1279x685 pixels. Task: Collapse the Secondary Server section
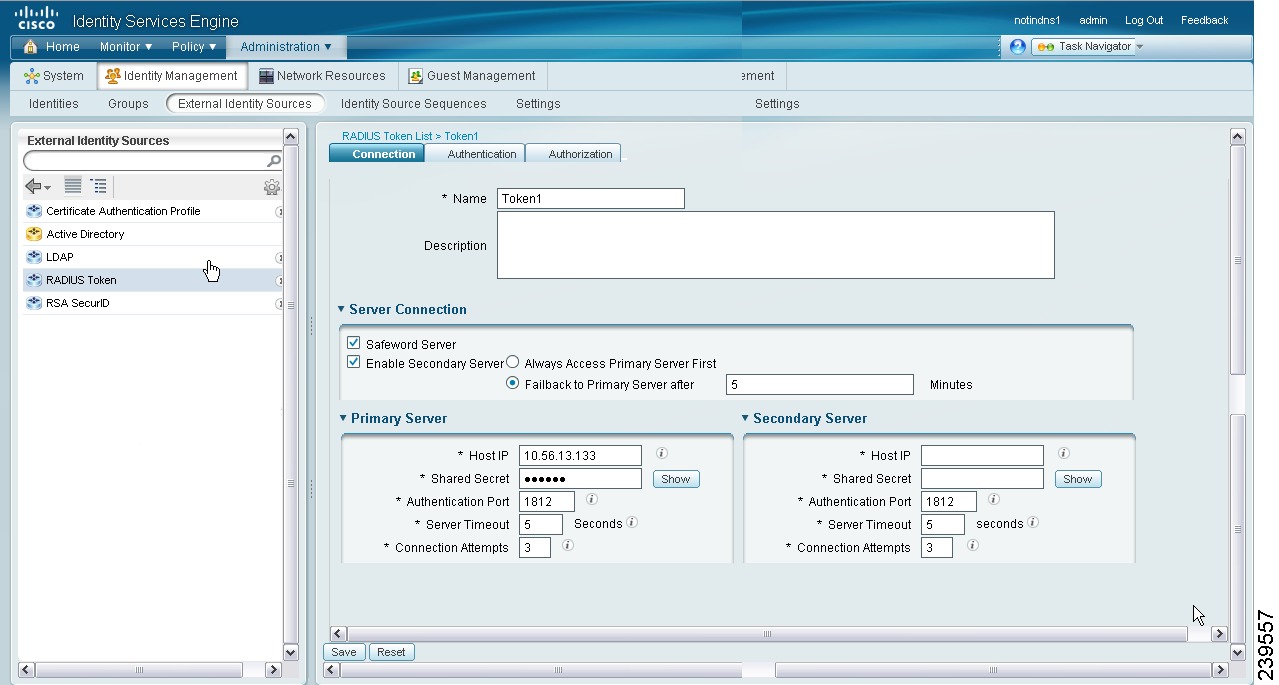click(x=745, y=419)
